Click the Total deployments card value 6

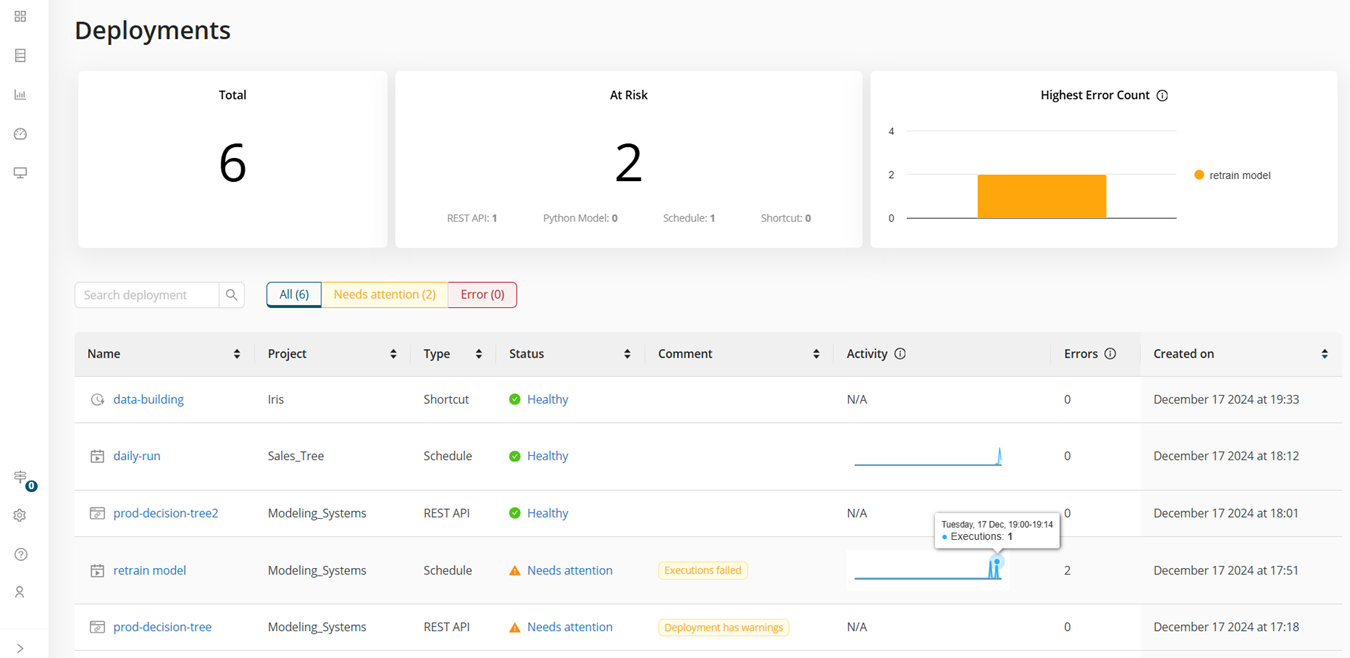point(233,162)
